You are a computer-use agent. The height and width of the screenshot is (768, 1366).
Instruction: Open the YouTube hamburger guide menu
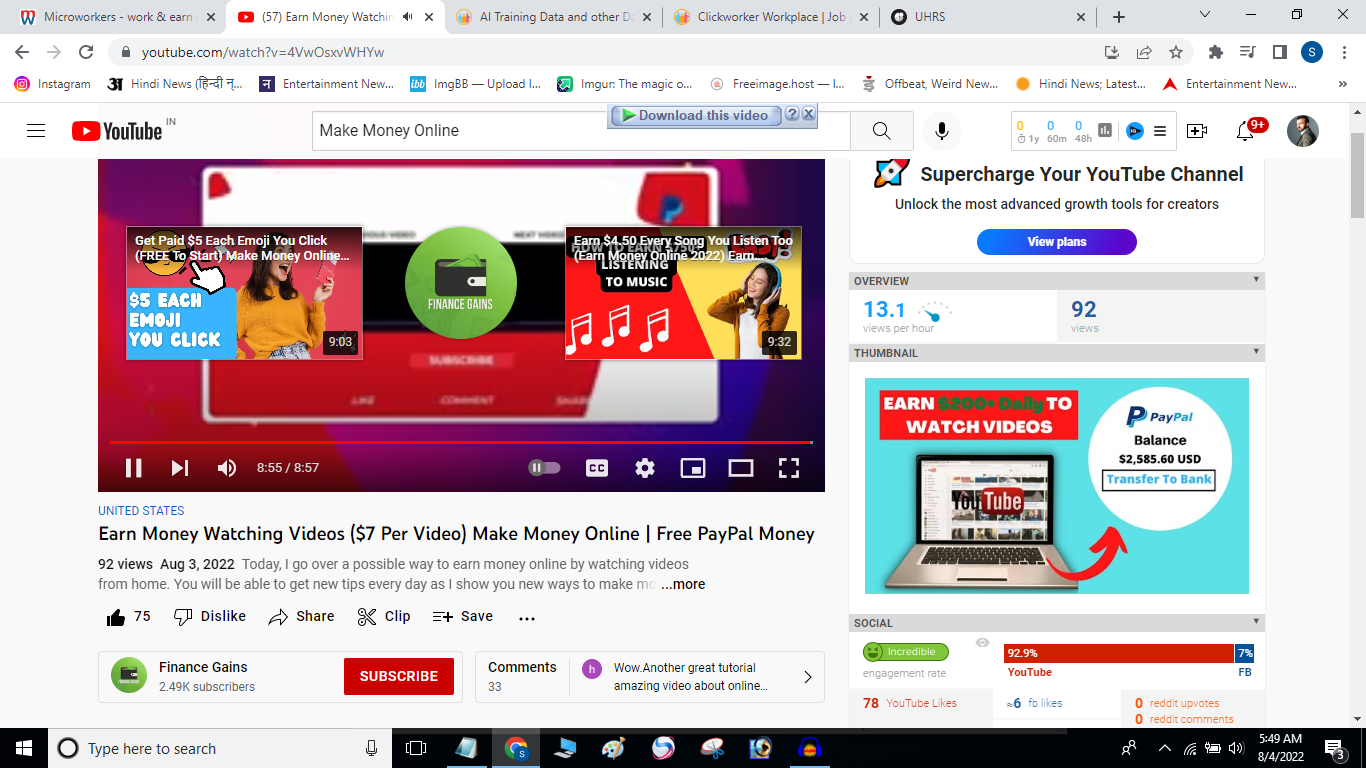click(x=36, y=131)
